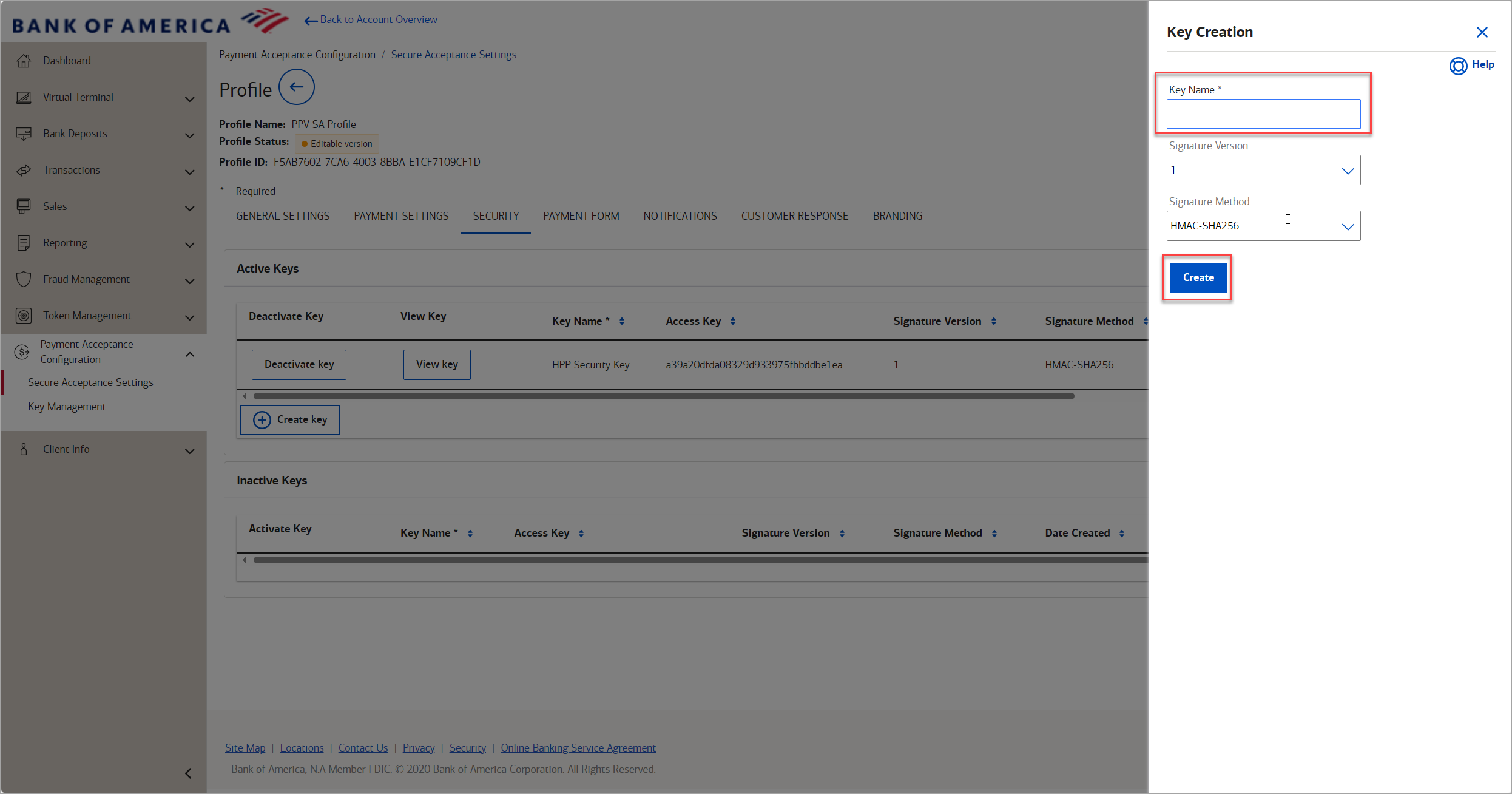Enter a name in the Key Name field
This screenshot has height=794, width=1512.
[x=1264, y=113]
